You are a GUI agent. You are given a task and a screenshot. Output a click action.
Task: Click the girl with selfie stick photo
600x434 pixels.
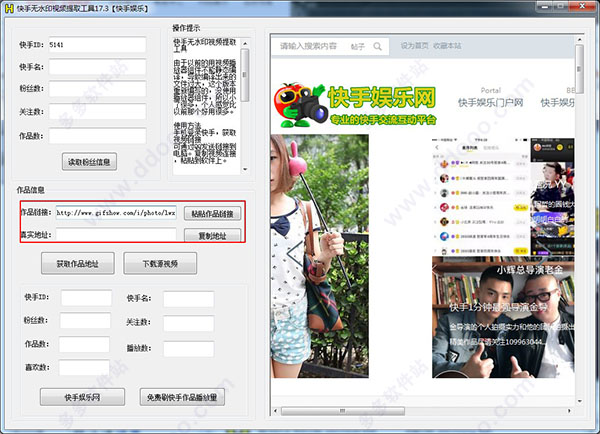tap(320, 256)
